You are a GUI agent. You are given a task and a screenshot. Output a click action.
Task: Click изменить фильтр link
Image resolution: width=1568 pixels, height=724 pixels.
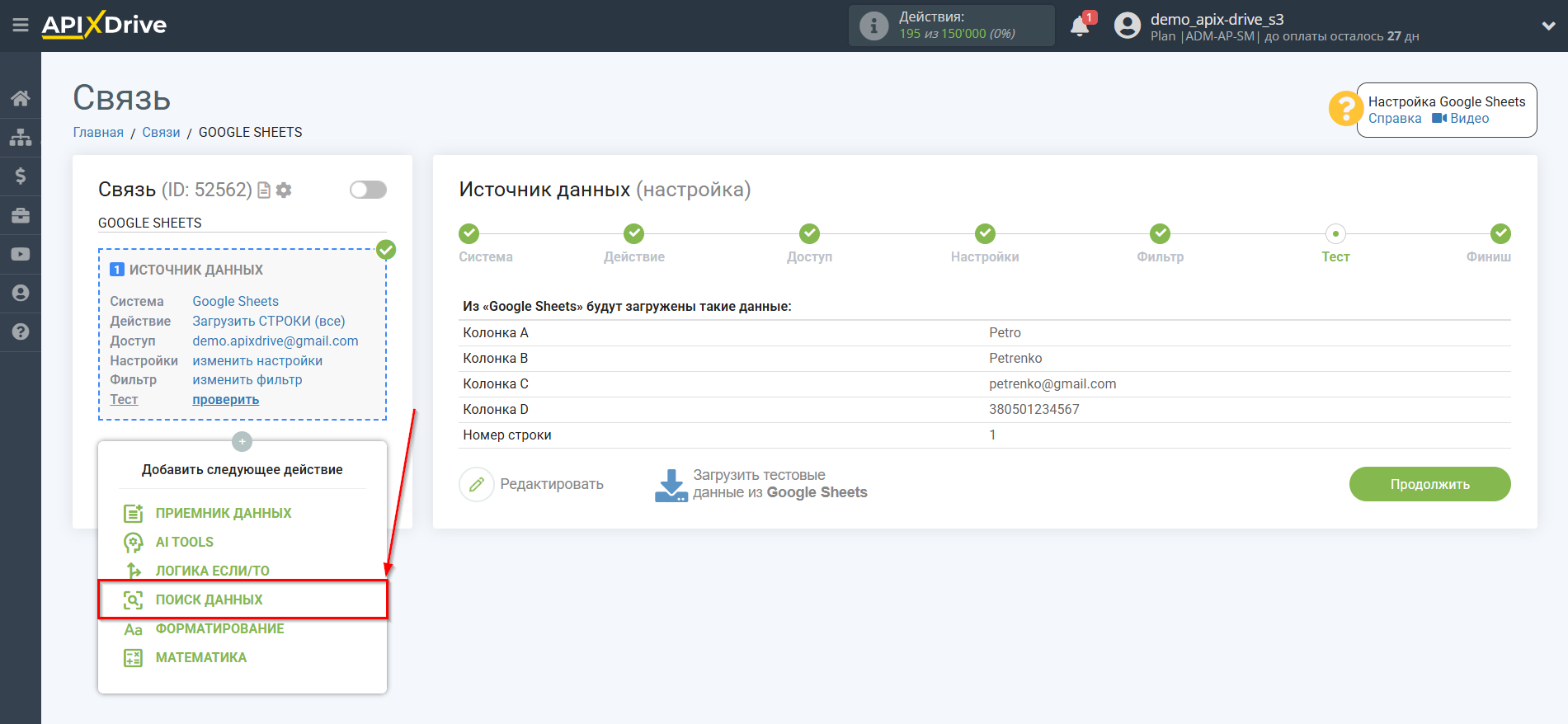coord(247,379)
